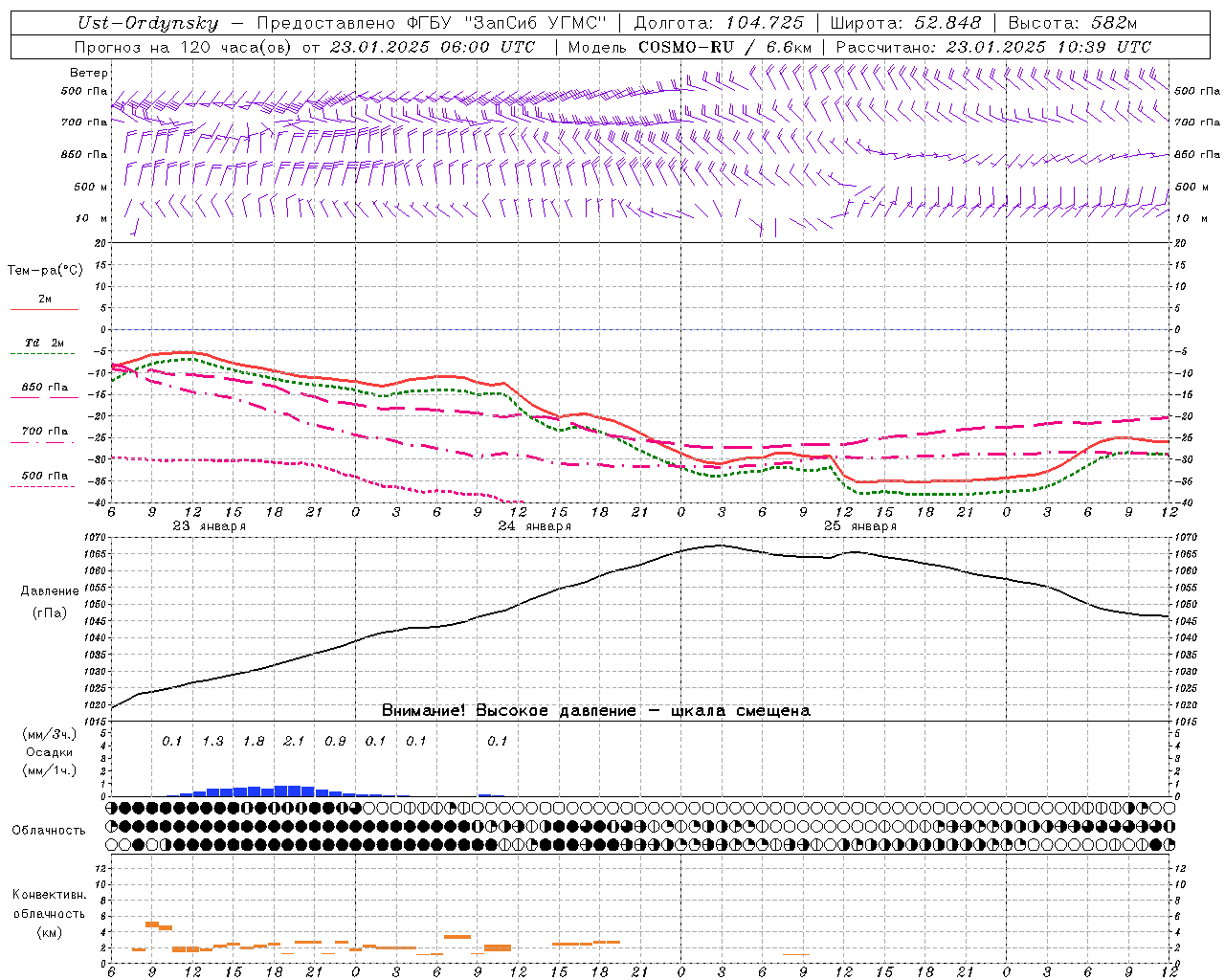The height and width of the screenshot is (980, 1225).
Task: Click the Конвективн. convective cloud label
Action: tap(49, 895)
